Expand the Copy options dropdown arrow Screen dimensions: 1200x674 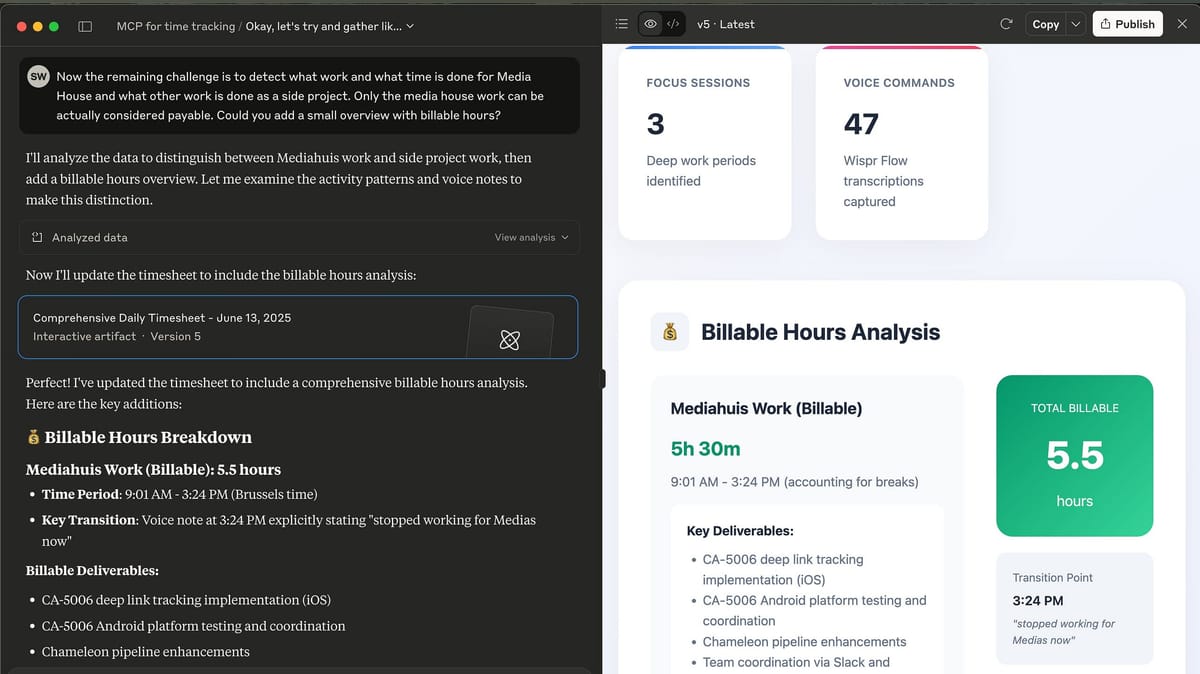[x=1076, y=24]
